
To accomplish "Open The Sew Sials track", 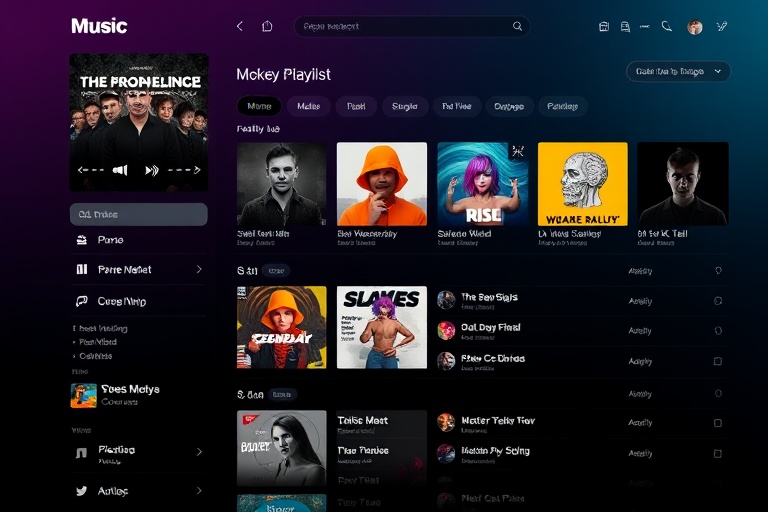I will coord(489,298).
